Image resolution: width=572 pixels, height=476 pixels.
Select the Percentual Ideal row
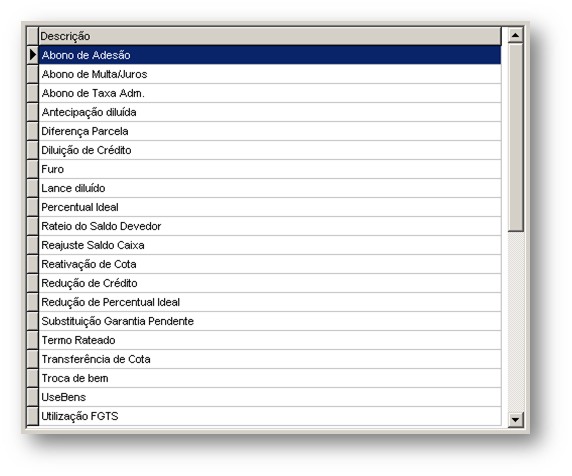point(270,207)
